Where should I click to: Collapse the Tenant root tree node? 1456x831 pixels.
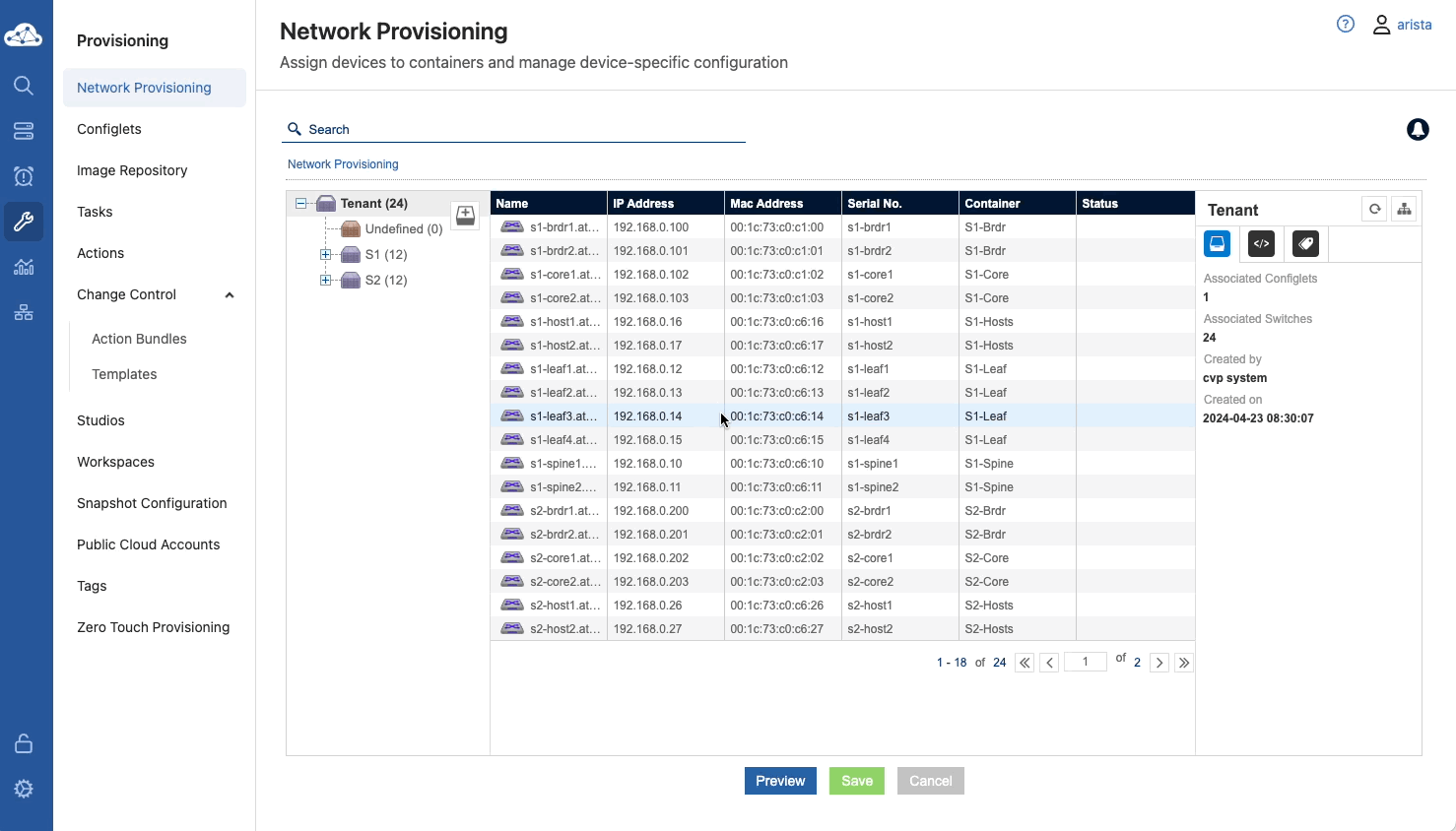click(301, 204)
